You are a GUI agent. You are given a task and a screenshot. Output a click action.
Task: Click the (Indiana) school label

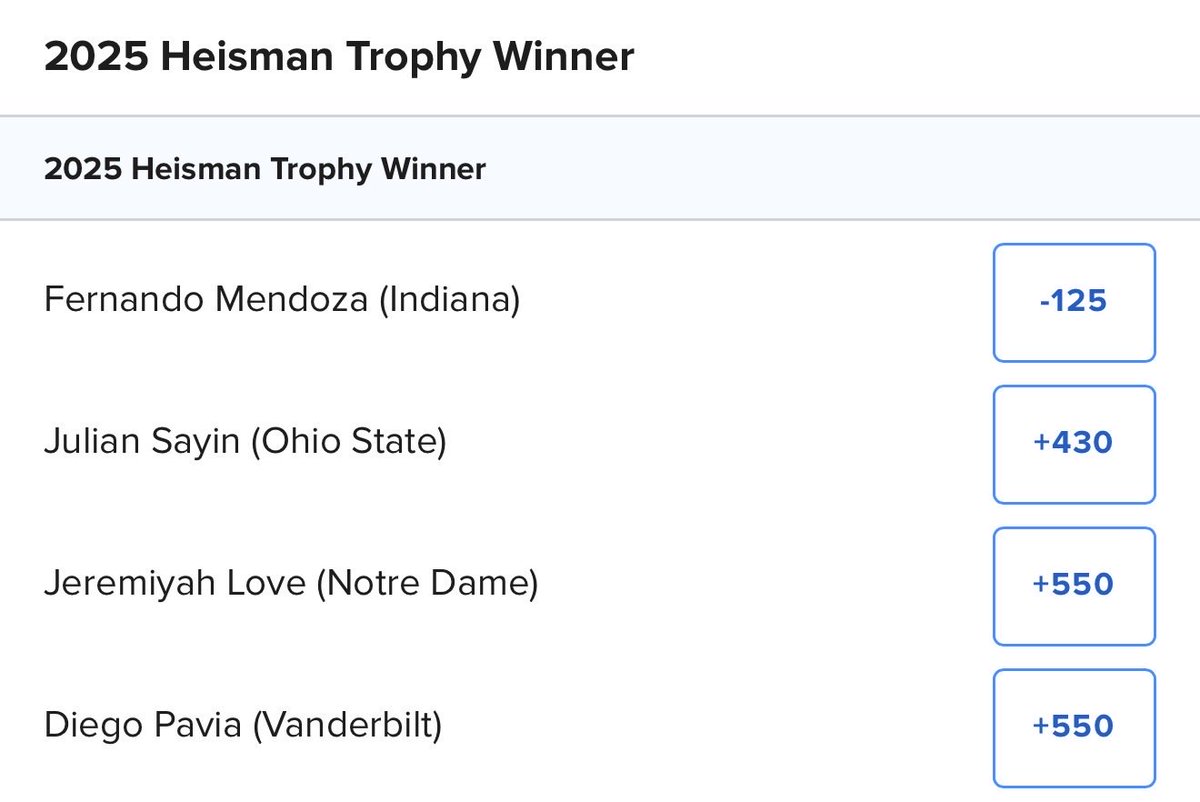pyautogui.click(x=449, y=300)
